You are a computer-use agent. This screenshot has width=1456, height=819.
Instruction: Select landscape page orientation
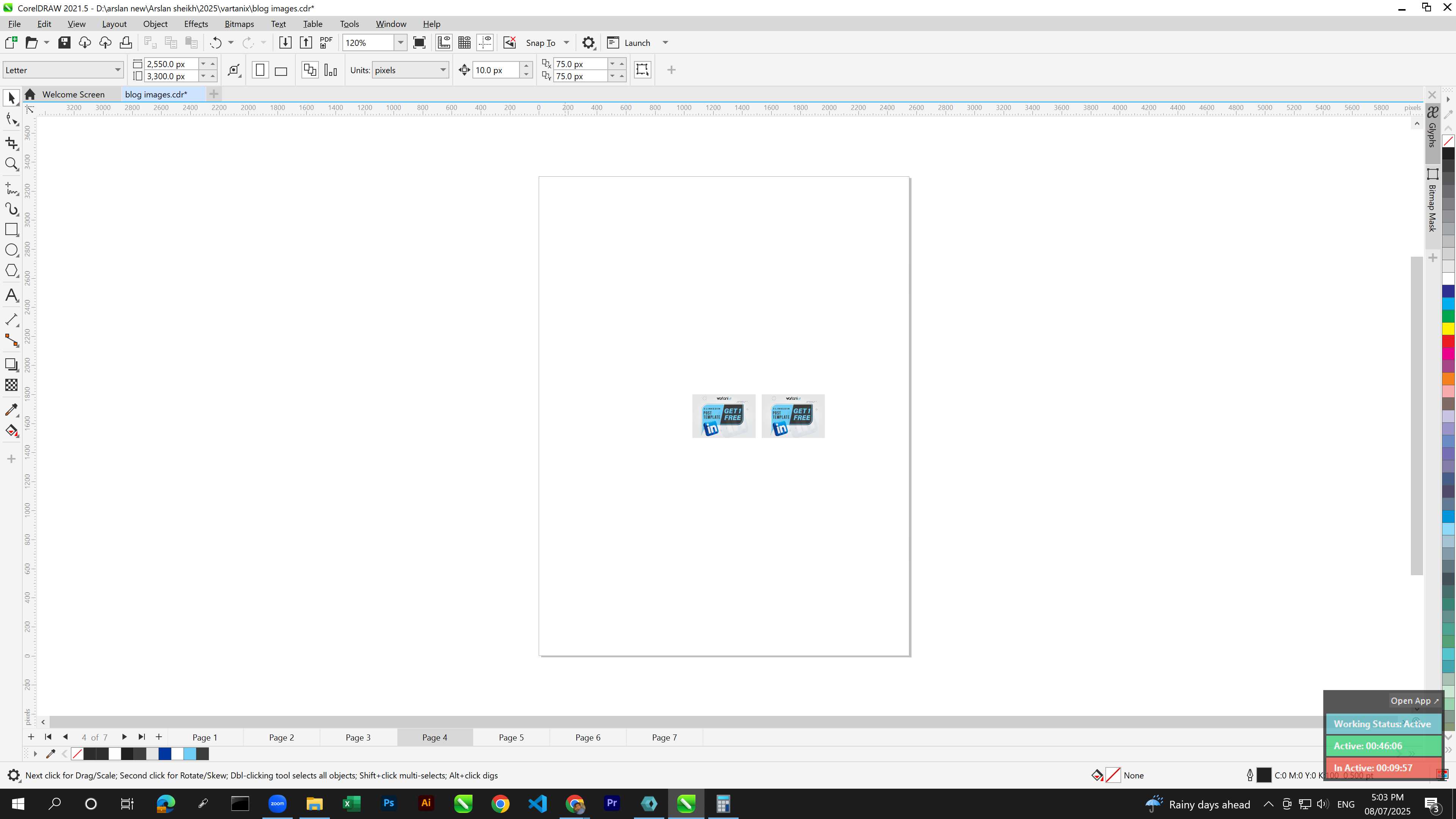click(x=281, y=70)
